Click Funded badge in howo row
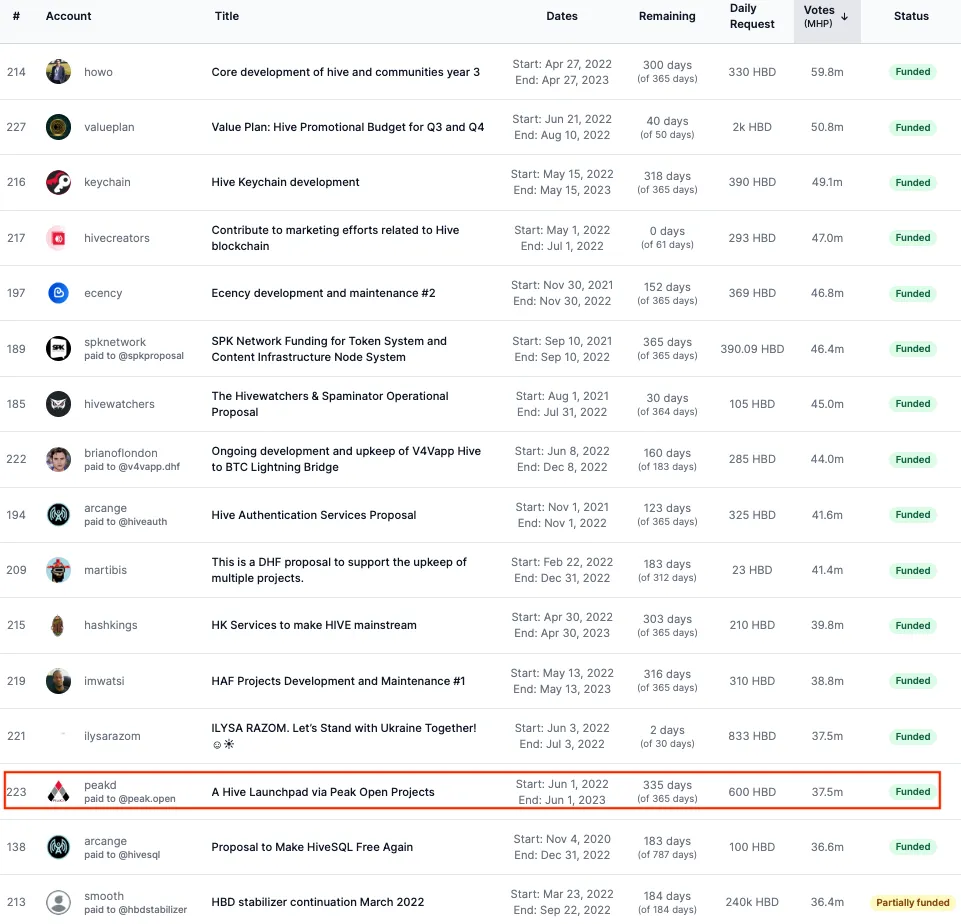Screen dimensions: 961x924 pos(912,72)
